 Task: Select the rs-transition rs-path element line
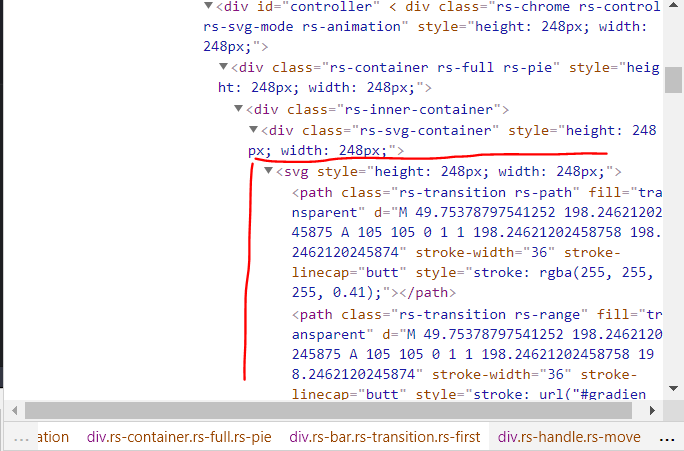point(476,243)
